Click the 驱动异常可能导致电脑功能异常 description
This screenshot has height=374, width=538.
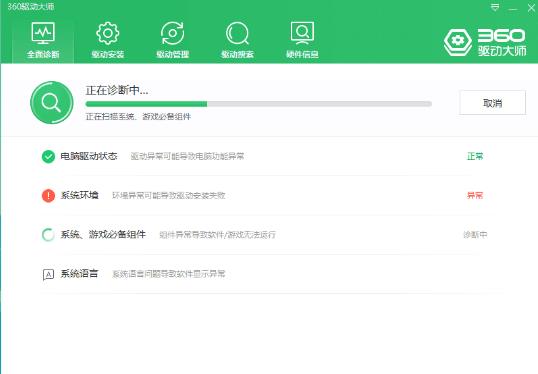tap(187, 156)
